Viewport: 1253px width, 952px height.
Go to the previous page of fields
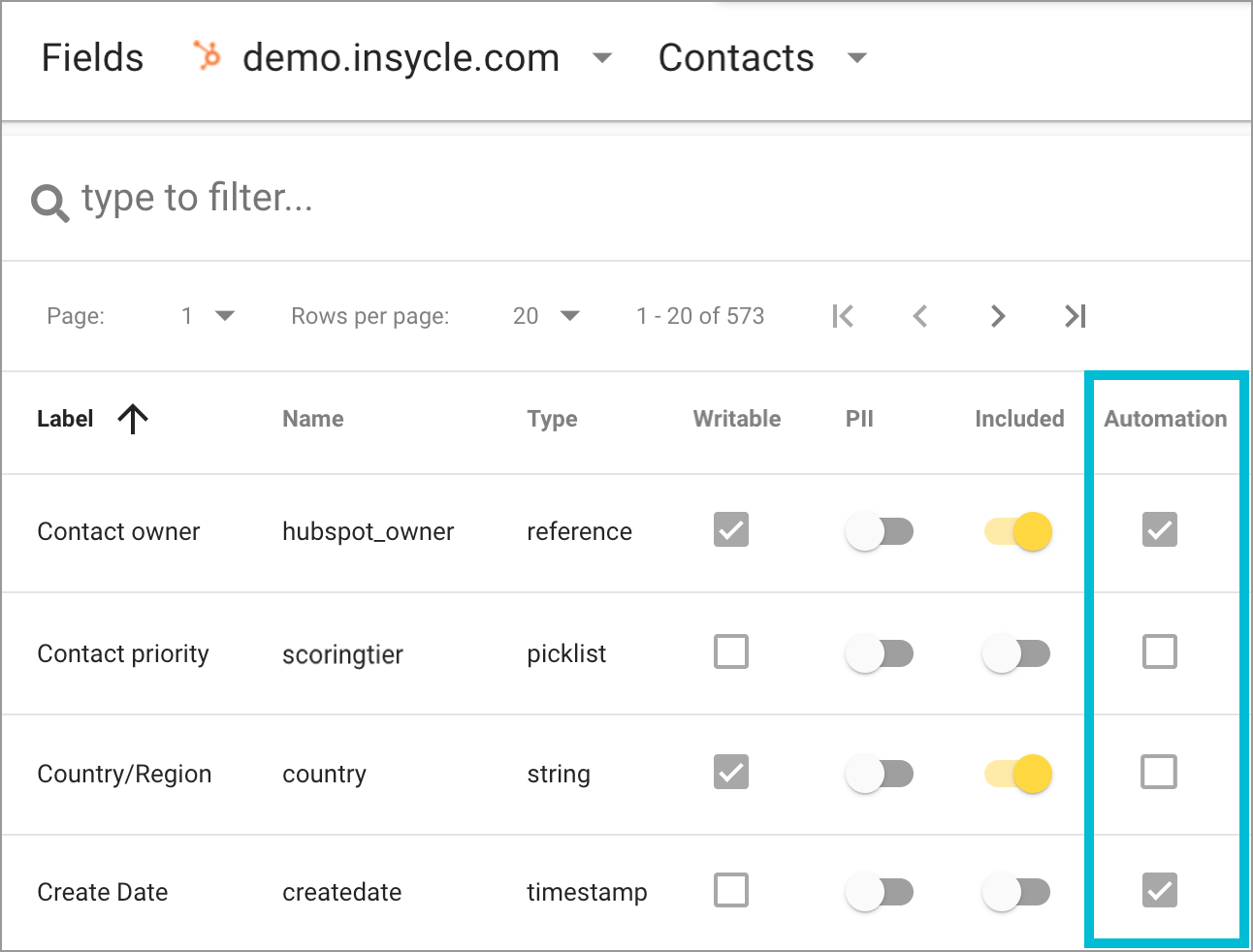919,315
